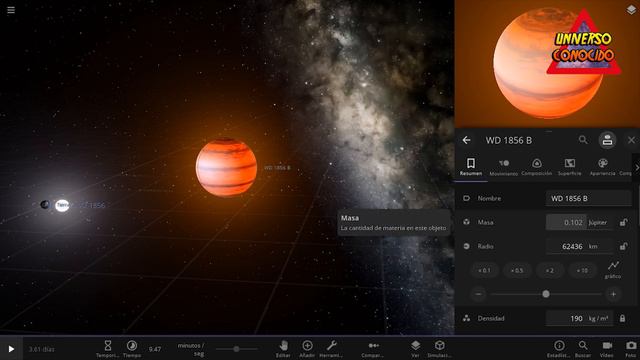The width and height of the screenshot is (640, 360).
Task: Search icon in WD 1856 B panel header
Action: pos(583,140)
